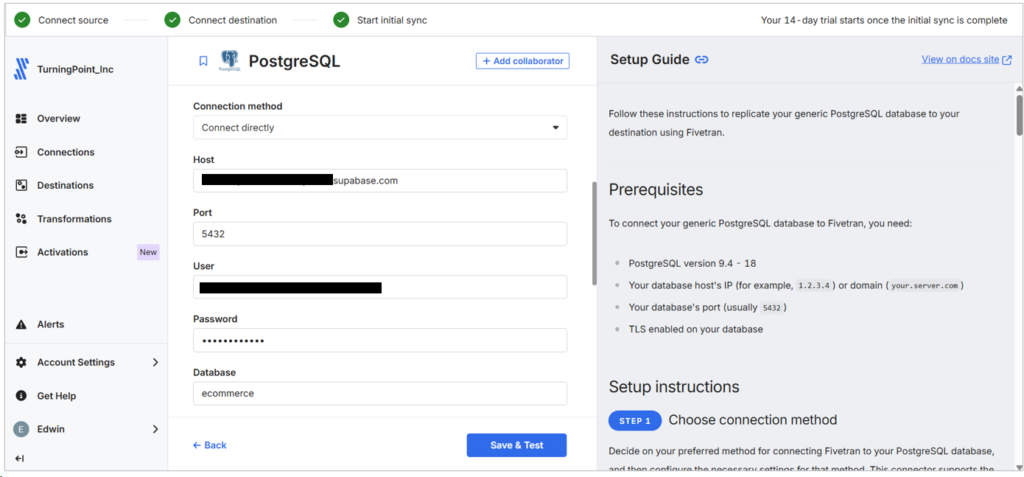Click the Start initial sync green checkmark
Viewport: 1024px width, 477px height.
coord(341,20)
